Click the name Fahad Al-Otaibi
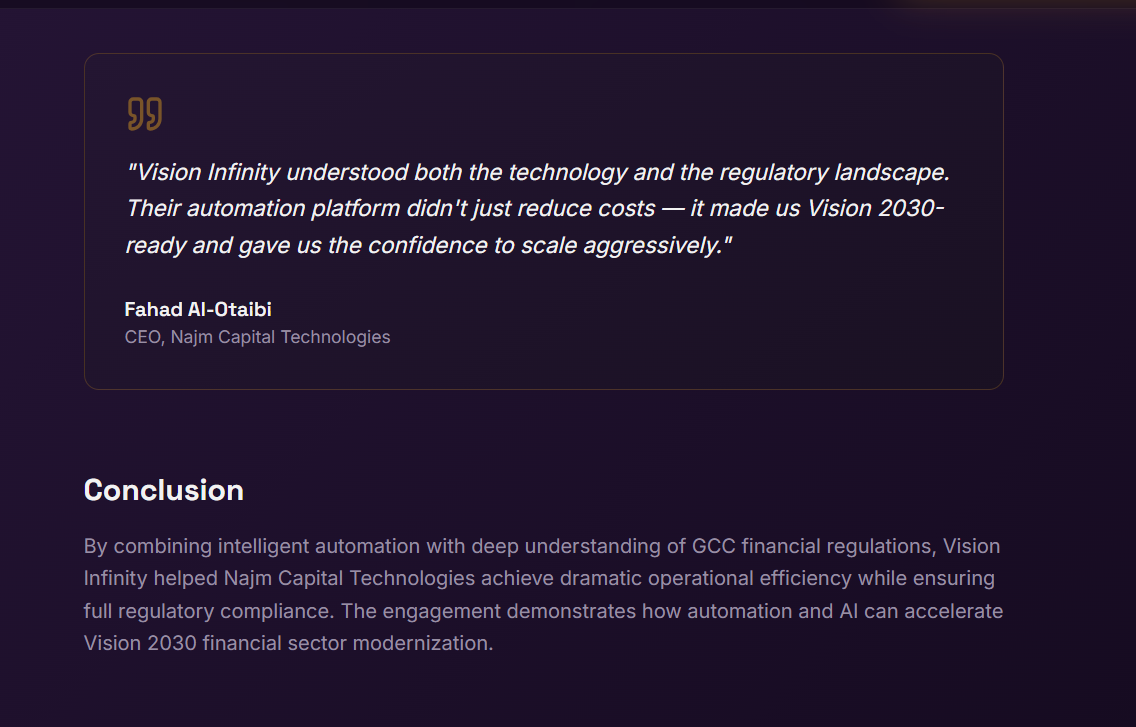The width and height of the screenshot is (1136, 727). [198, 309]
